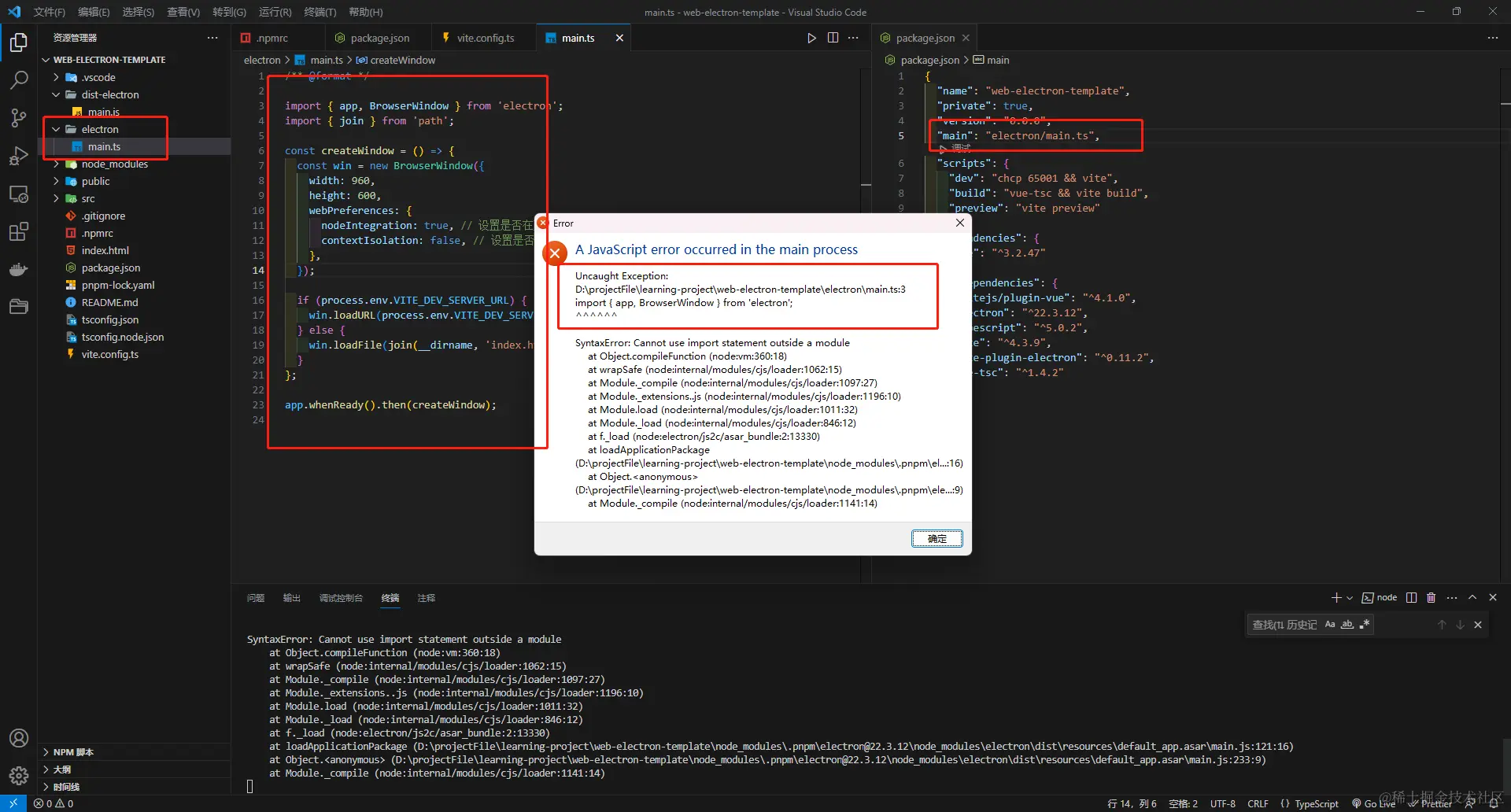Toggle regex in terminal find
This screenshot has height=812, width=1511.
tap(1365, 625)
